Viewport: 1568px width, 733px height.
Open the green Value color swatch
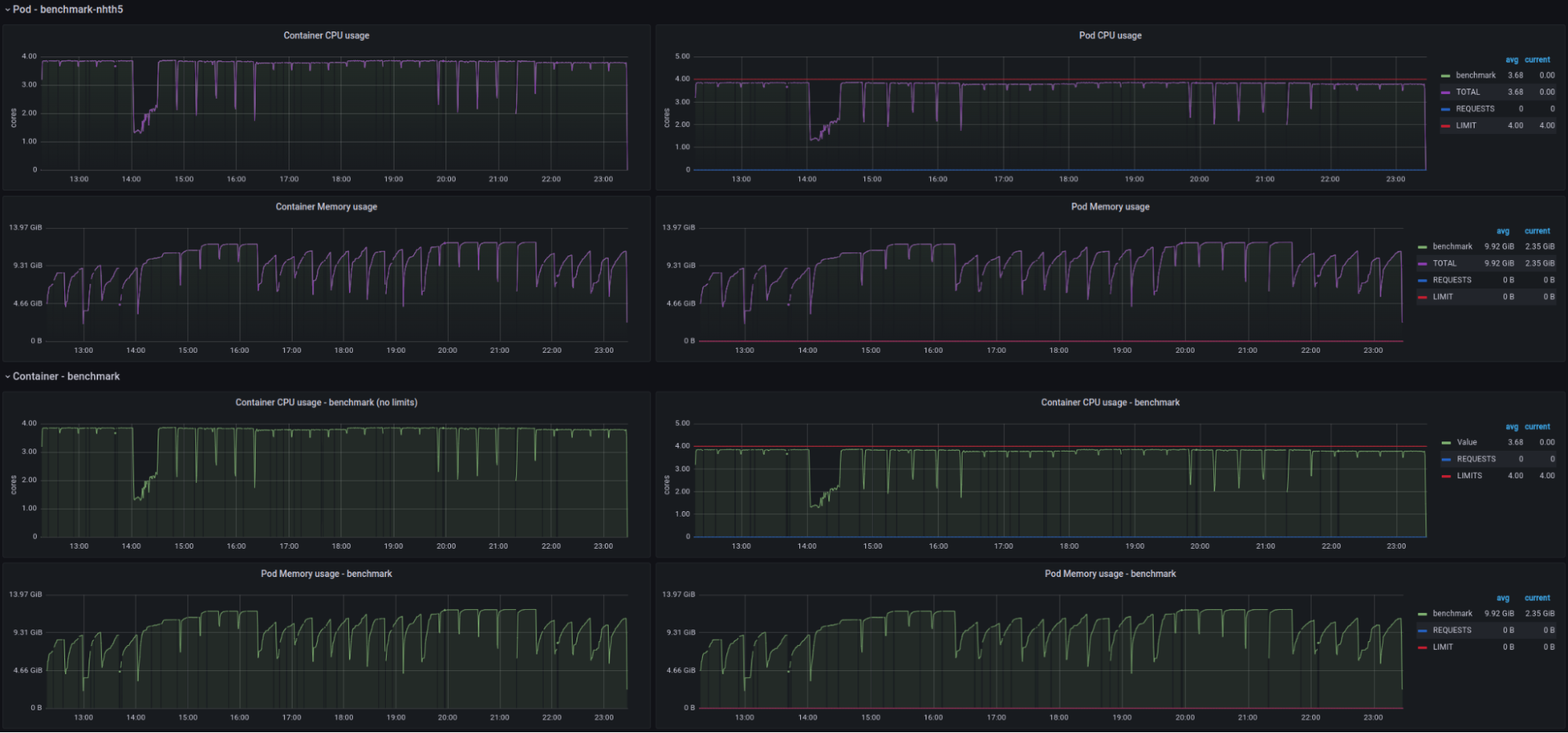(1446, 443)
